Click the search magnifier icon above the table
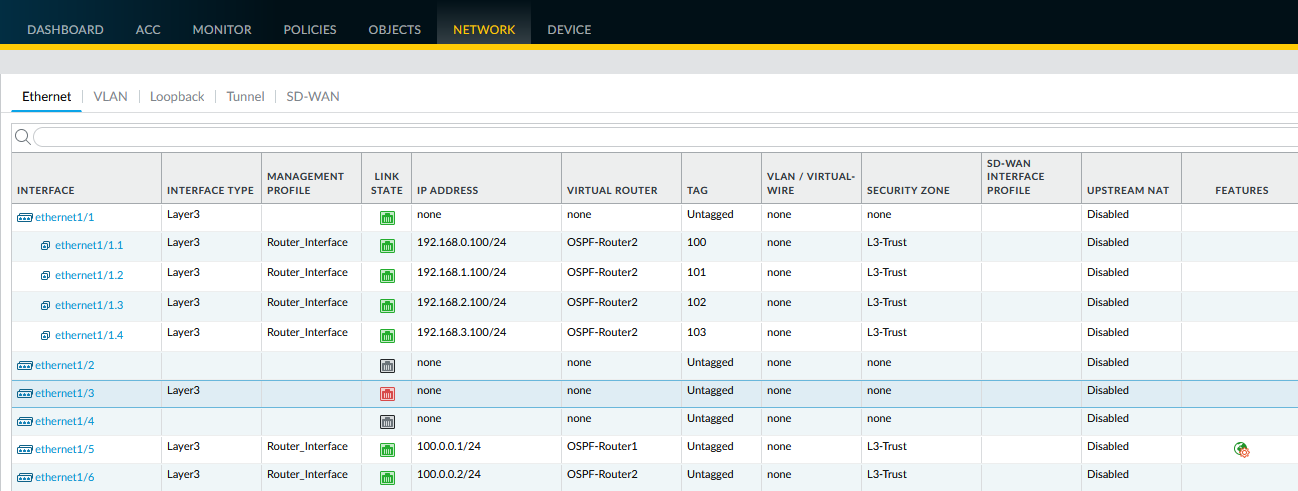The width and height of the screenshot is (1298, 491). (22, 137)
